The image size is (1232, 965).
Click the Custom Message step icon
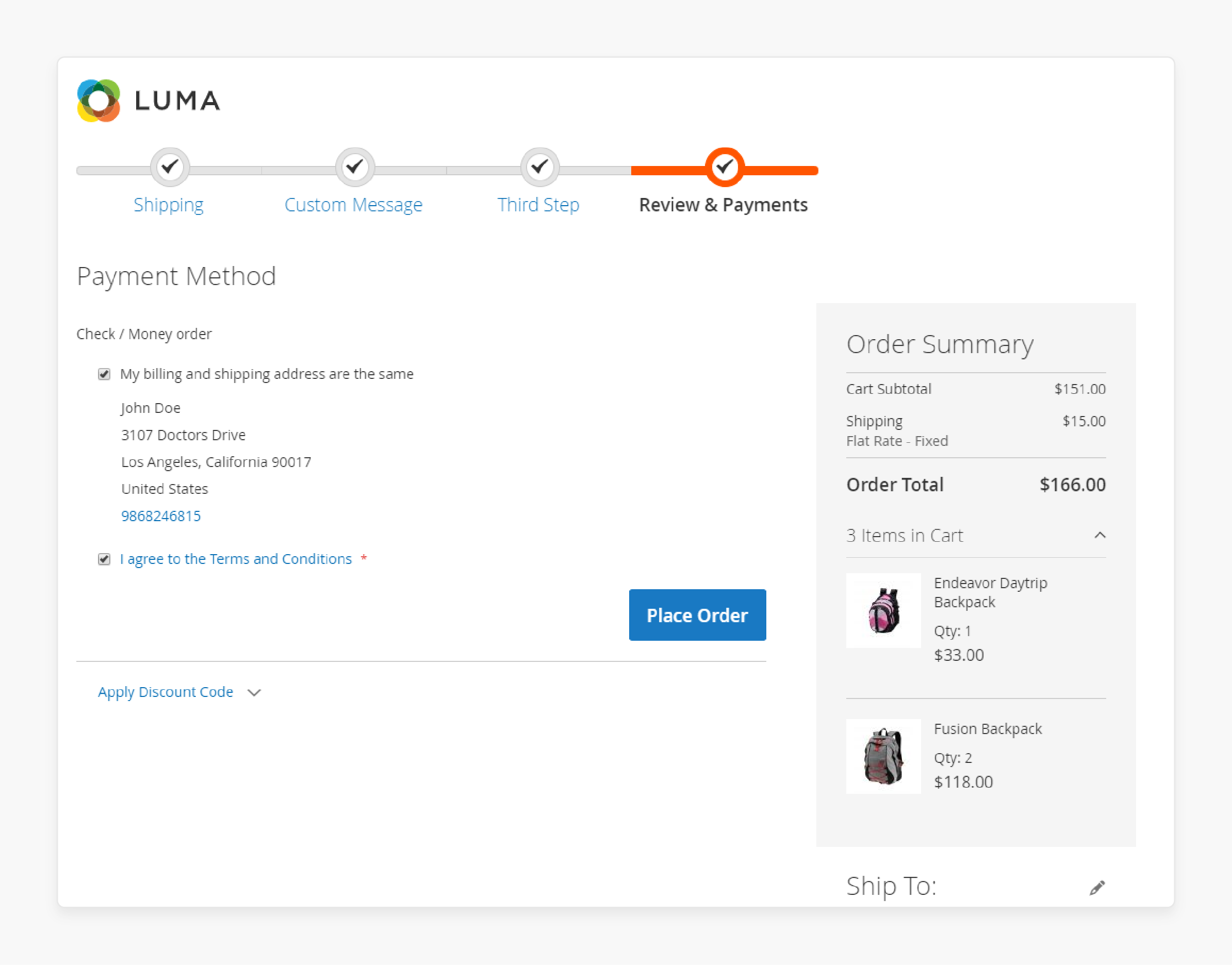354,167
